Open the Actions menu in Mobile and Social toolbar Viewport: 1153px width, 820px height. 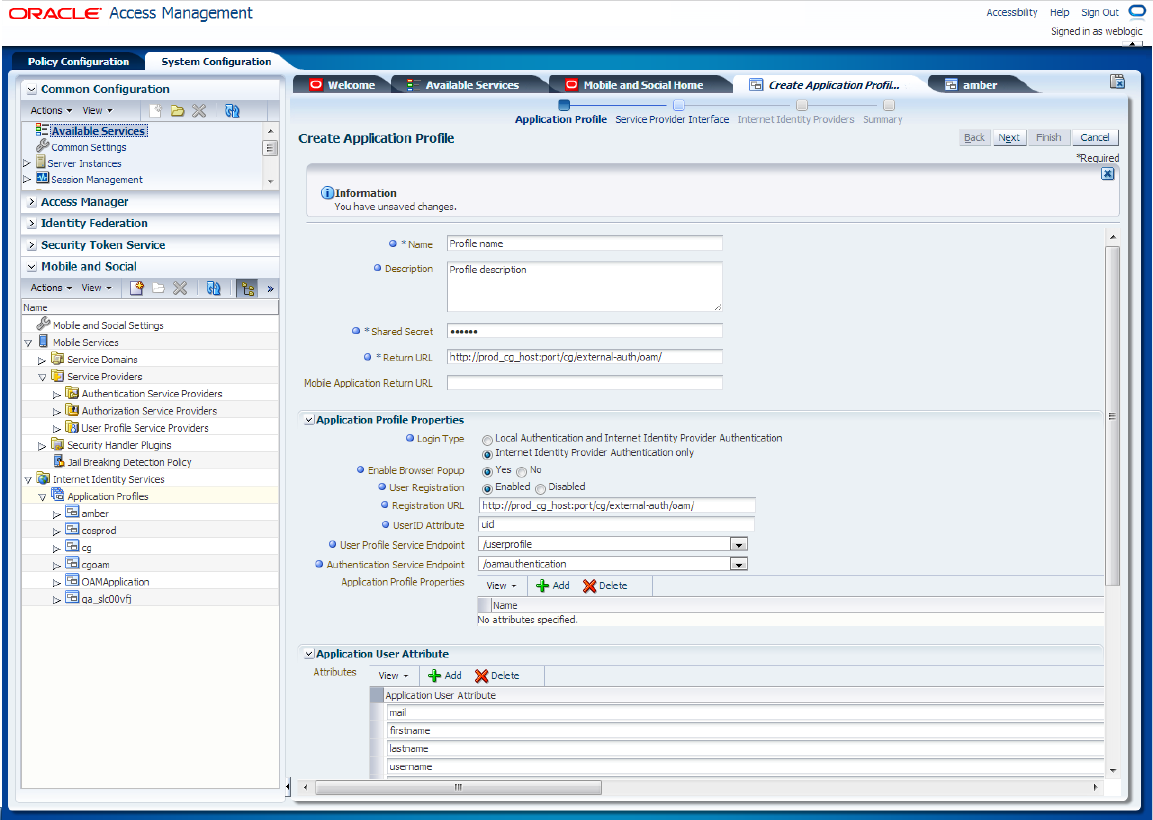[51, 288]
